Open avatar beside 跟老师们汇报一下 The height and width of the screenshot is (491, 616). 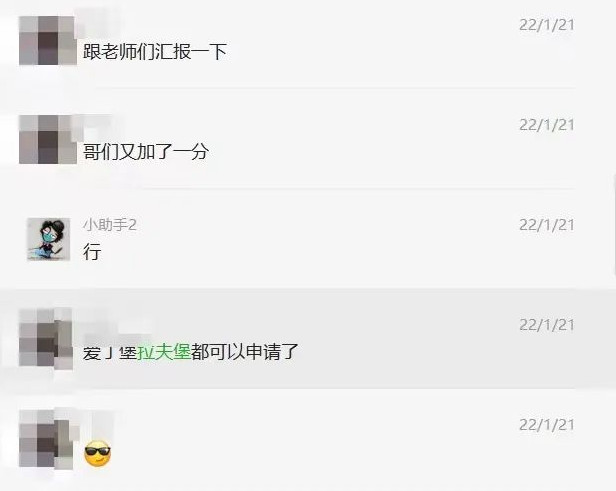(47, 40)
